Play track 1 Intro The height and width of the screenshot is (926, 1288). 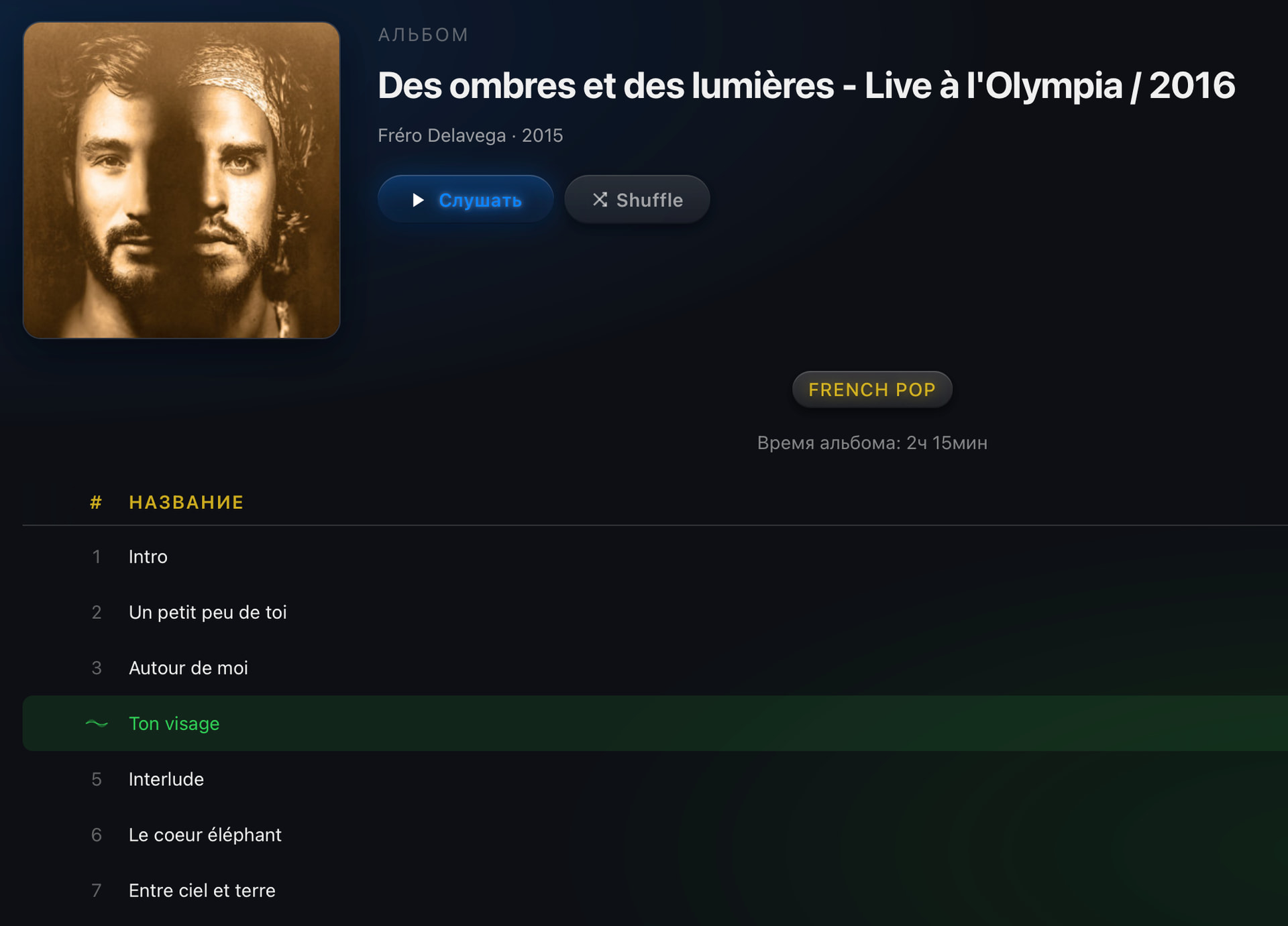pyautogui.click(x=655, y=557)
